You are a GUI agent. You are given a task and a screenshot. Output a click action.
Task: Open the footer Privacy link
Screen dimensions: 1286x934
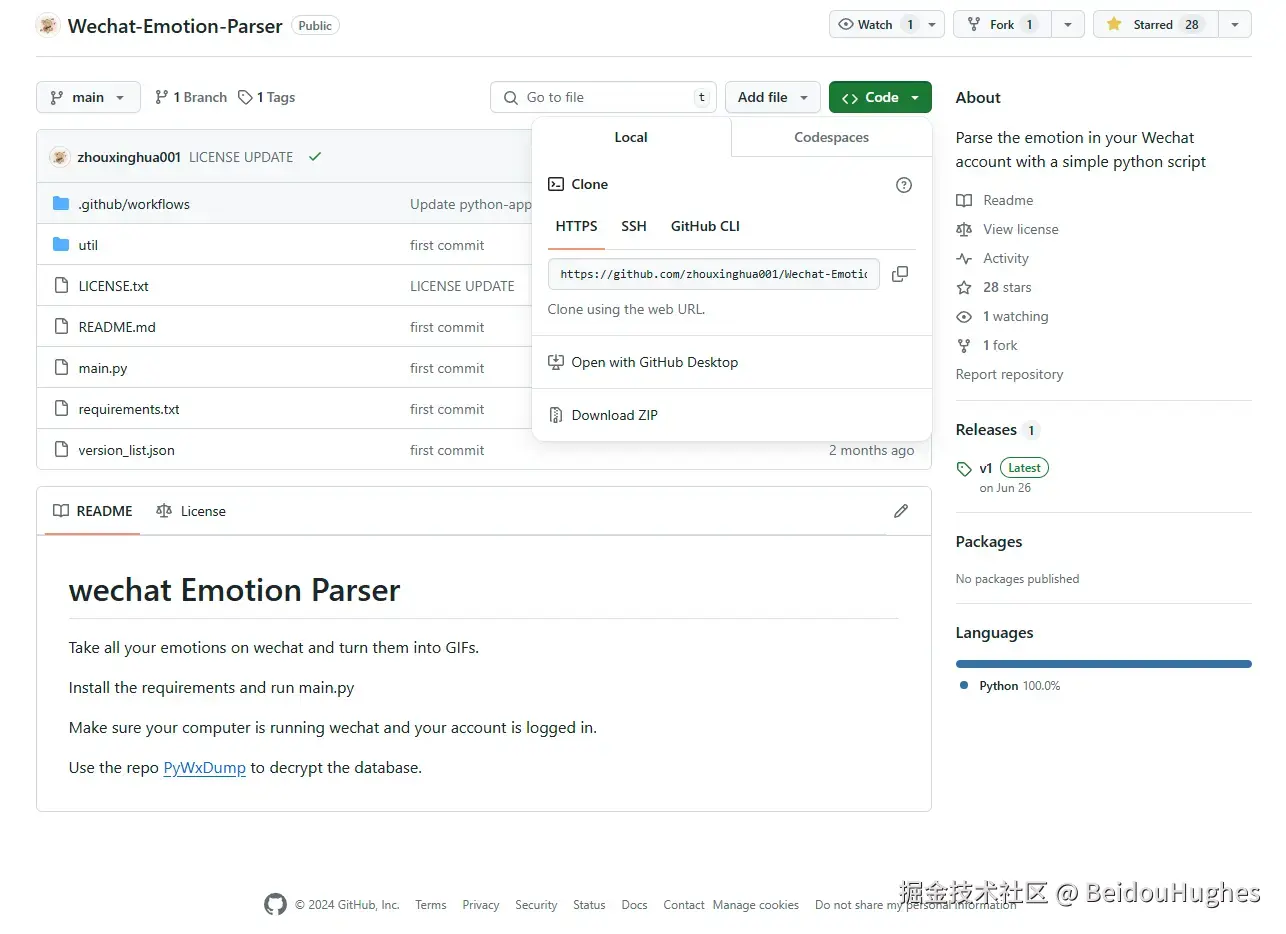(481, 905)
